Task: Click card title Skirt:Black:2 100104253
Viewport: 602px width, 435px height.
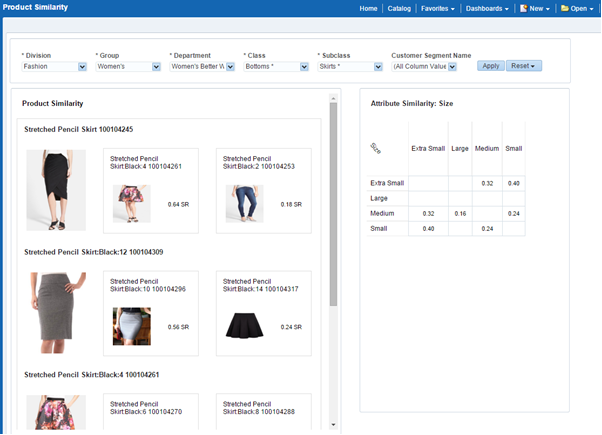Action: 259,162
